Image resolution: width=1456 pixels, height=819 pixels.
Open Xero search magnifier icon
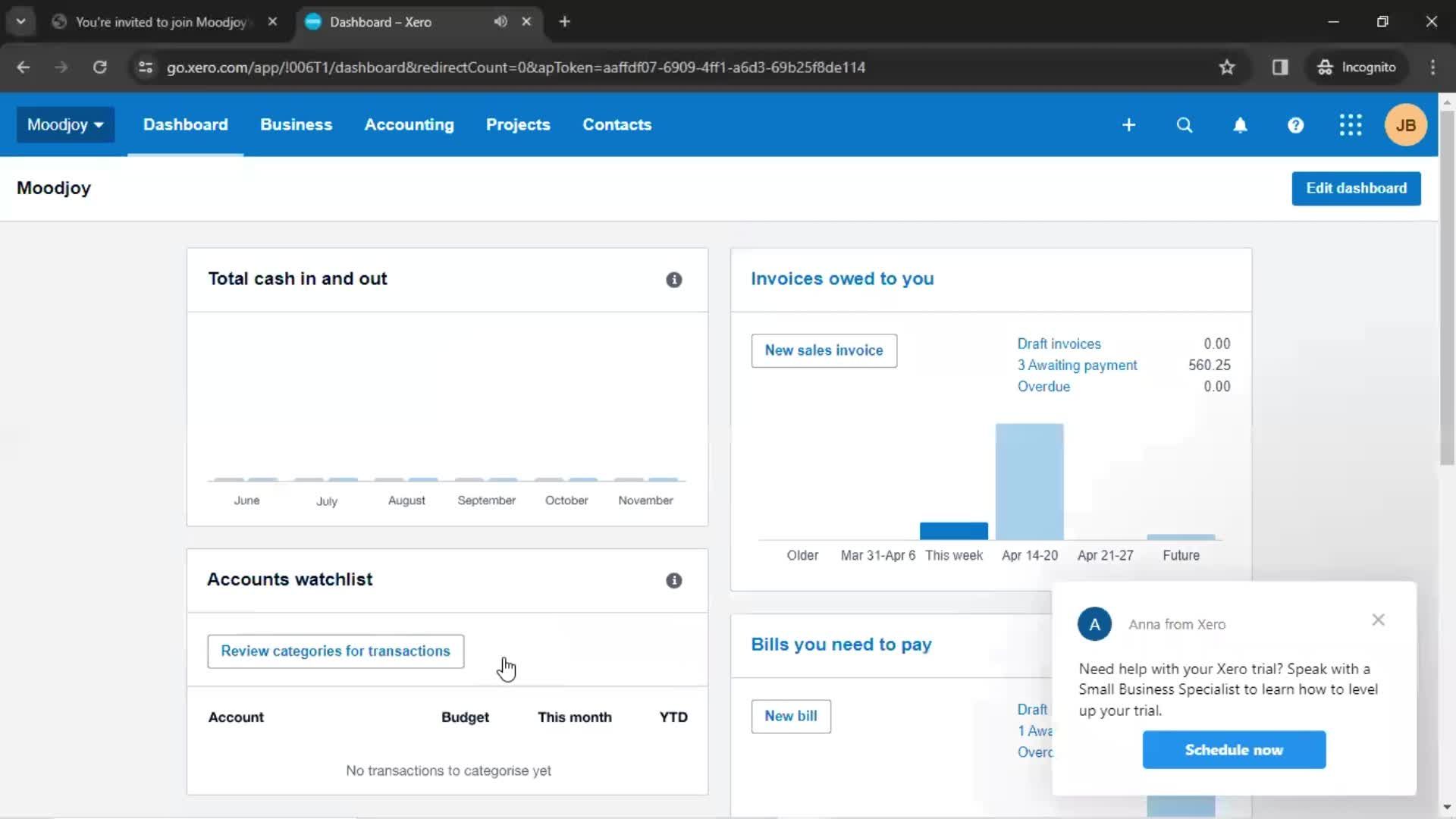pyautogui.click(x=1185, y=125)
